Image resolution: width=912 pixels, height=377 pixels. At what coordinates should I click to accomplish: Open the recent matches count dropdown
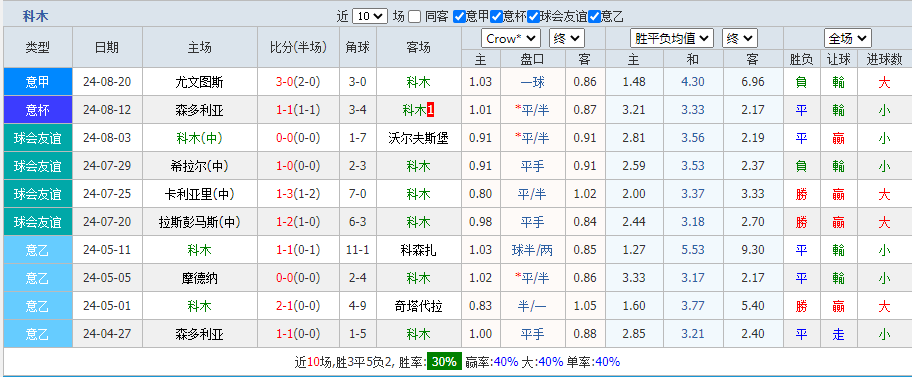370,16
